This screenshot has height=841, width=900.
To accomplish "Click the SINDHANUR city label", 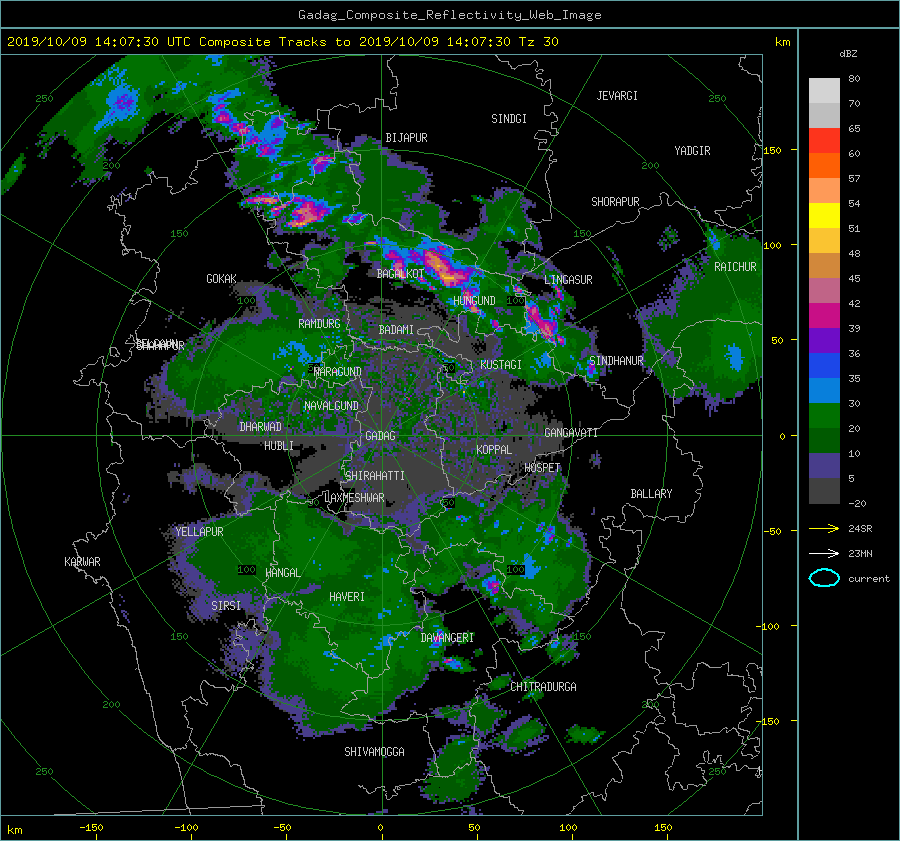I will (x=616, y=361).
